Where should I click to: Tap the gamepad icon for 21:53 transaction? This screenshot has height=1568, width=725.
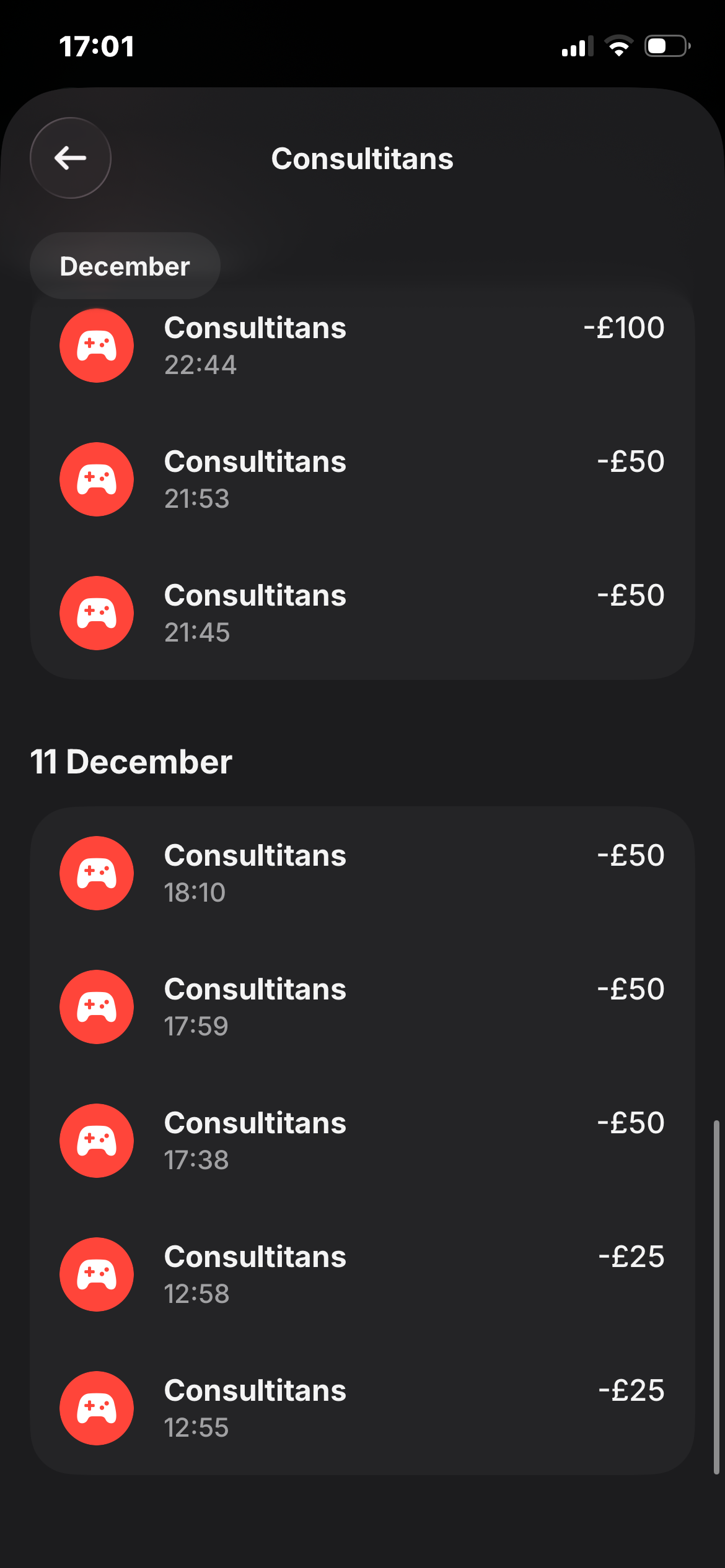point(97,479)
